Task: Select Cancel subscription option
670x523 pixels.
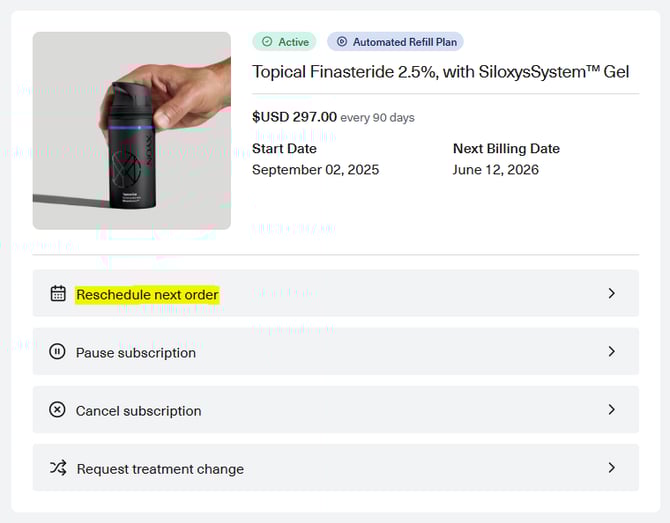Action: tap(138, 411)
